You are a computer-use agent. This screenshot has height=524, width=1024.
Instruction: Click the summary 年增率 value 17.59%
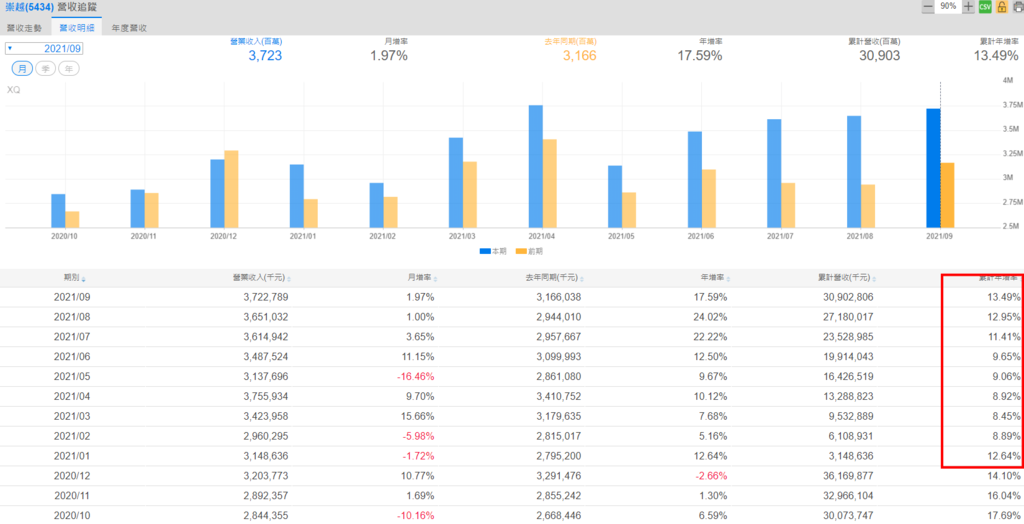[x=699, y=56]
